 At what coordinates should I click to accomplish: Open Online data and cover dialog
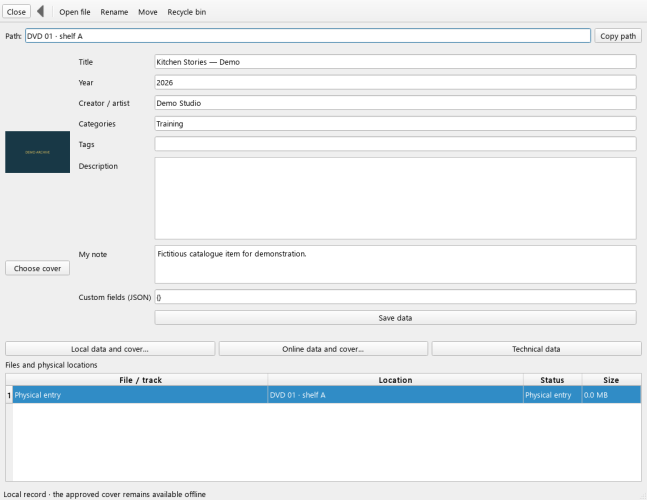pyautogui.click(x=323, y=349)
